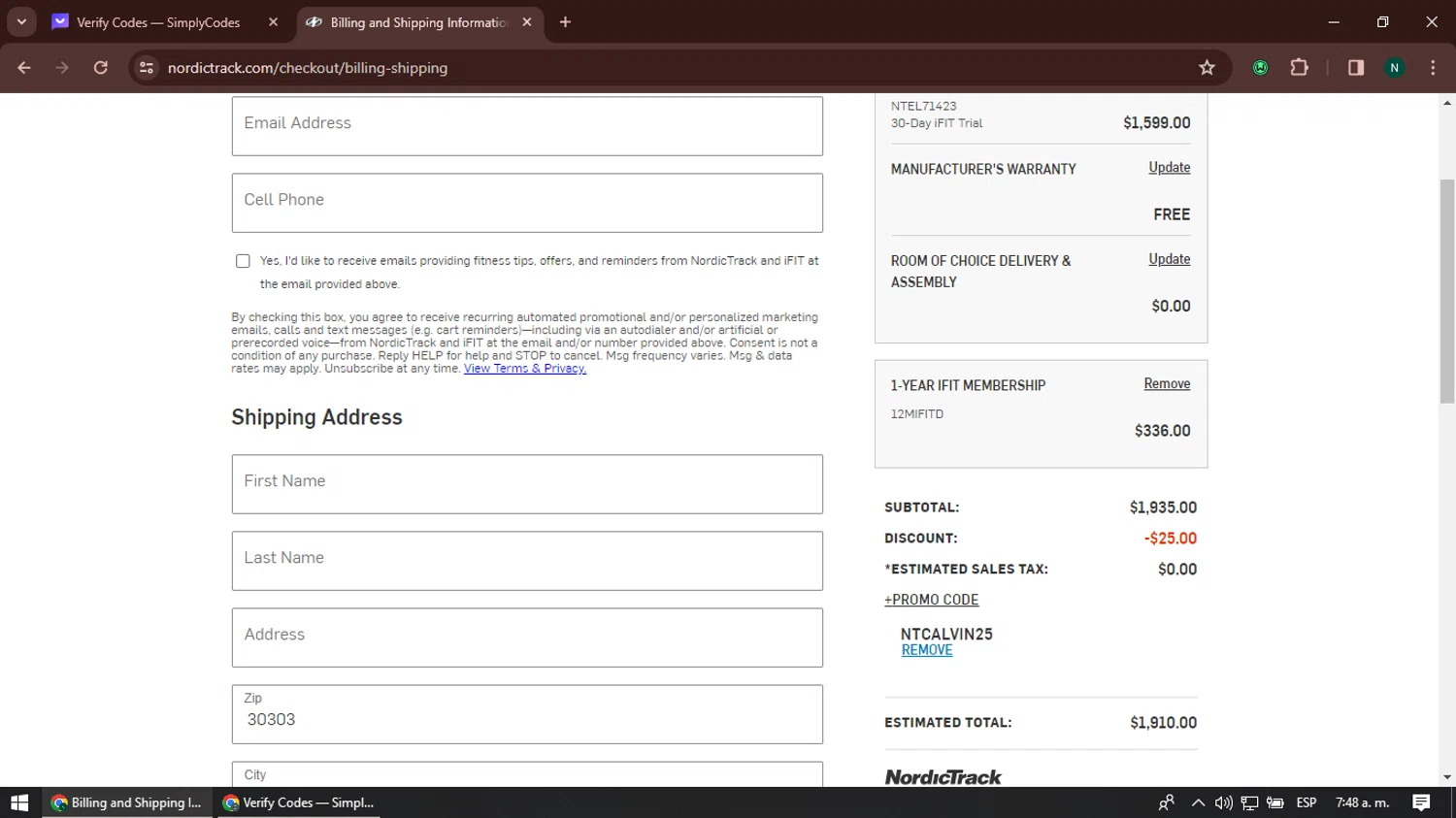
Task: Reload the checkout page
Action: pos(101,68)
